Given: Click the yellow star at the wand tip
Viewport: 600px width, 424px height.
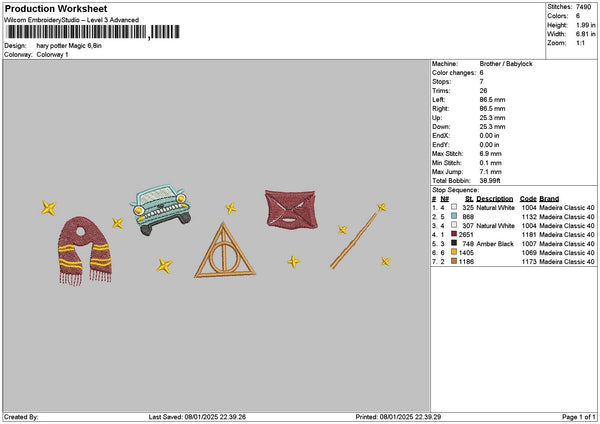Looking at the screenshot, I should [x=382, y=207].
